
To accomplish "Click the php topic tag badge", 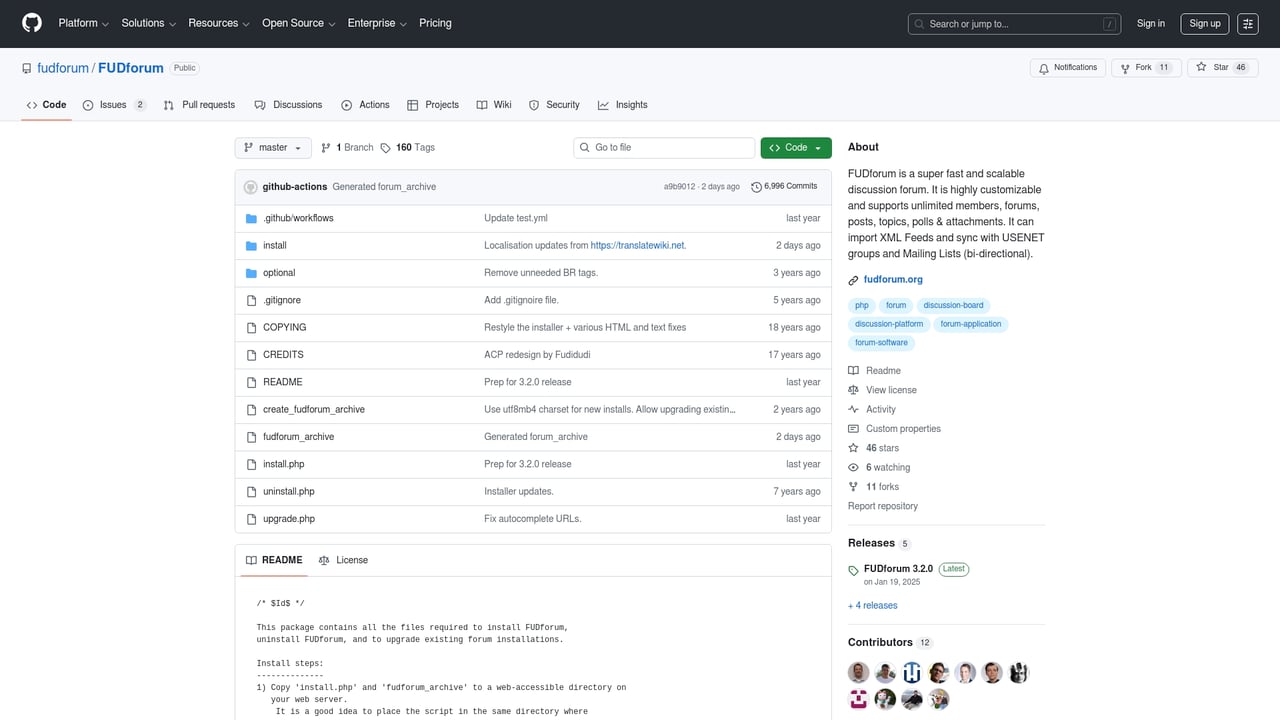I will click(x=861, y=305).
